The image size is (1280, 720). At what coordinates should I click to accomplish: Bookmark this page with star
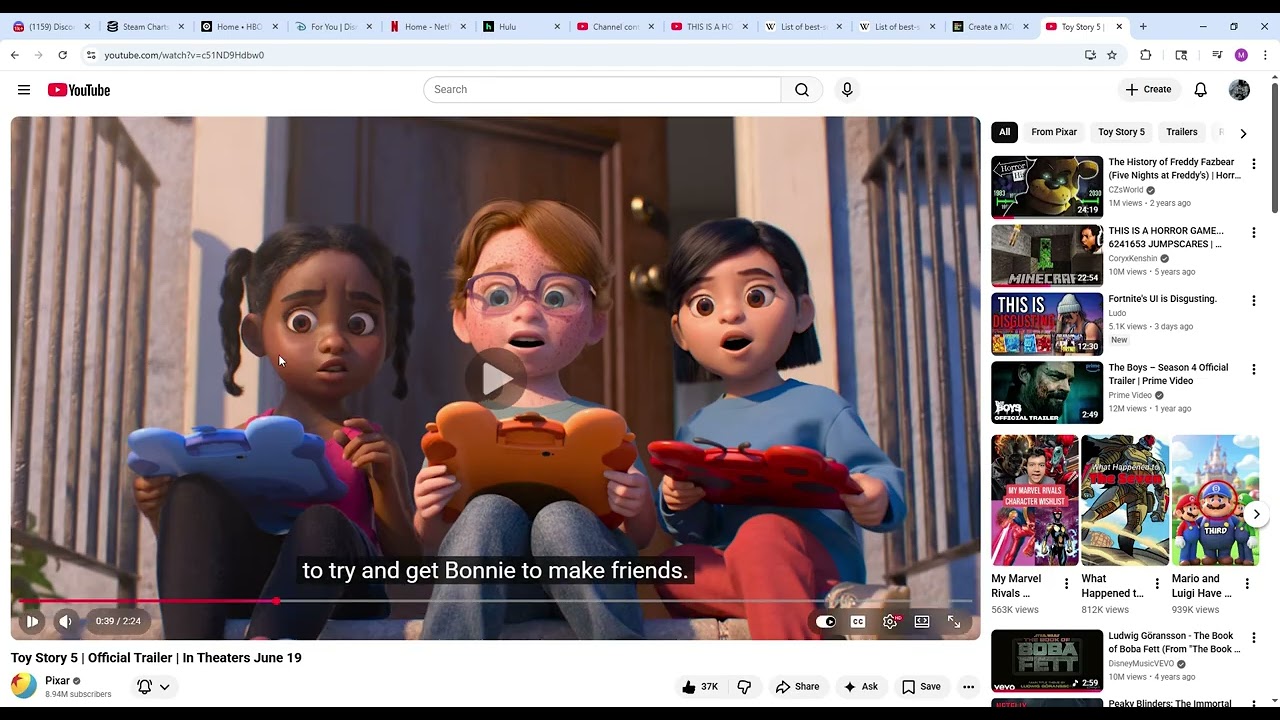tap(1112, 55)
